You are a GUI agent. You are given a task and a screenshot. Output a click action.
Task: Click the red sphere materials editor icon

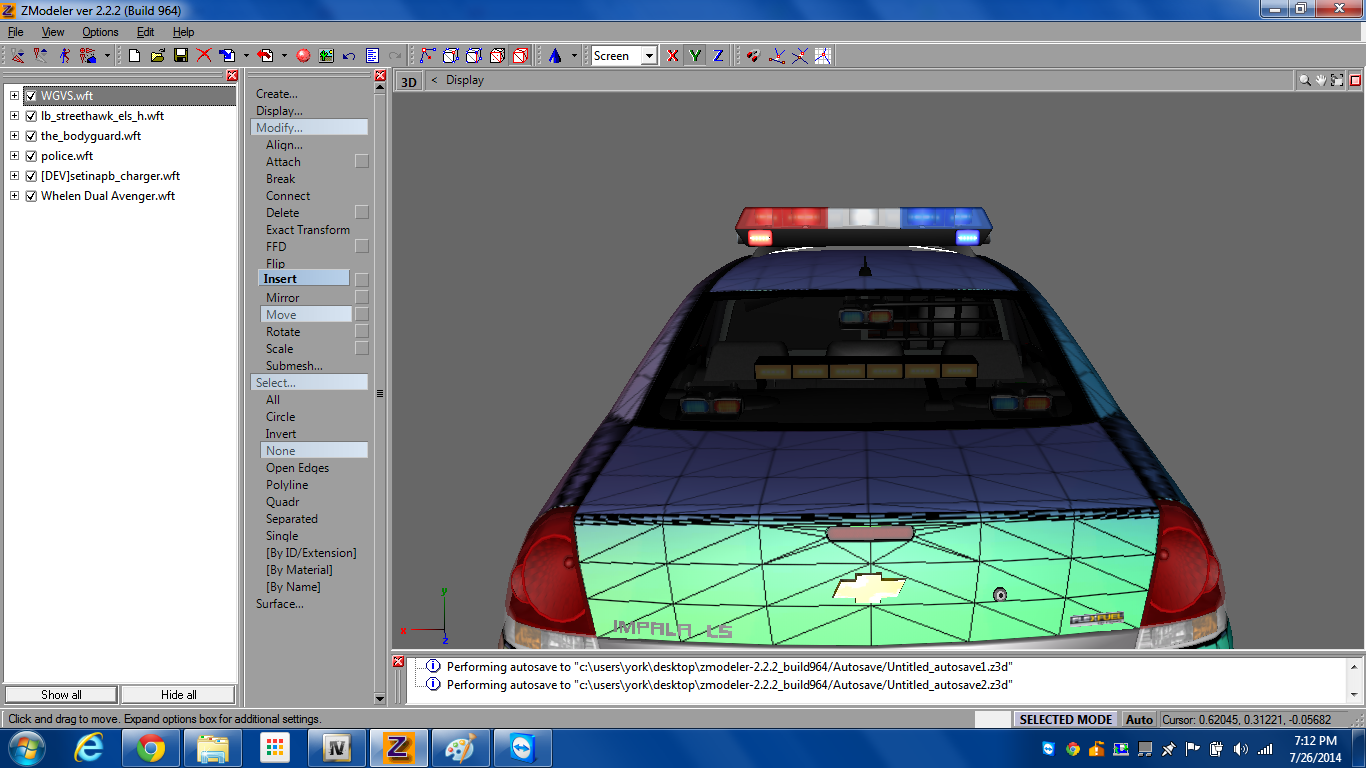303,56
